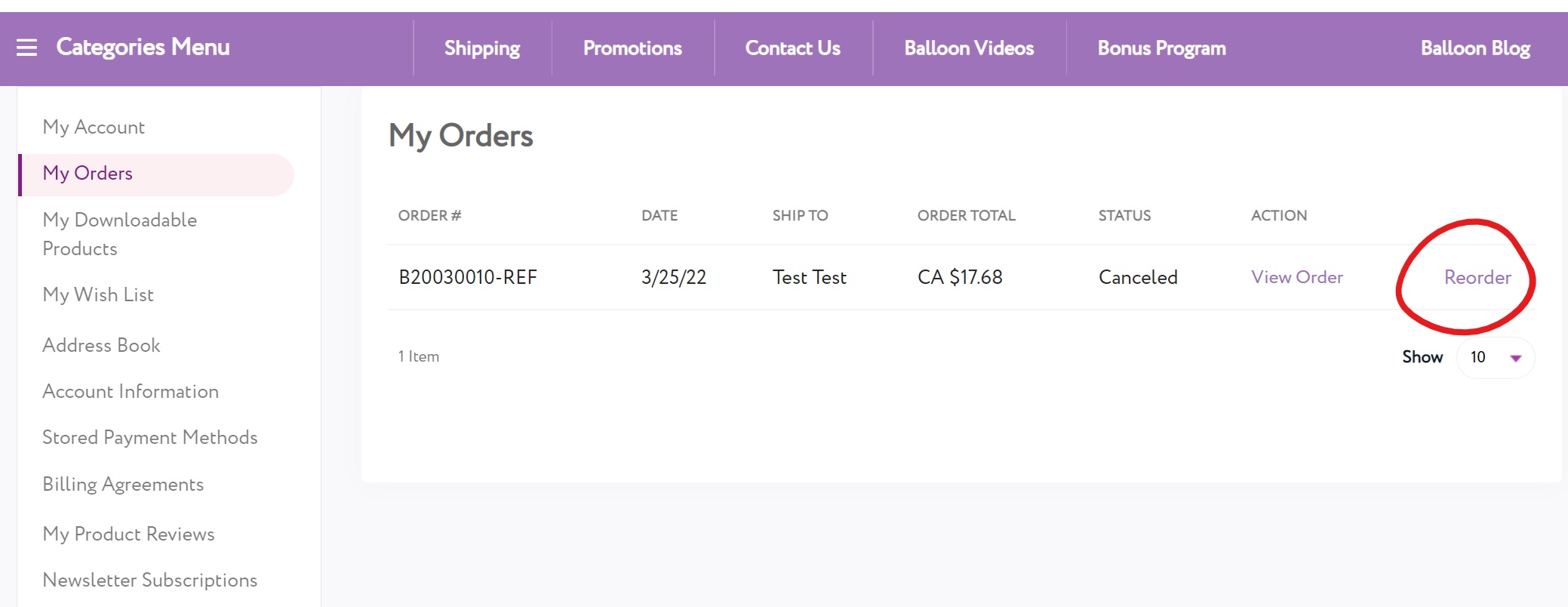Click the Reorder link for the canceled order
This screenshot has width=1568, height=607.
1477,277
